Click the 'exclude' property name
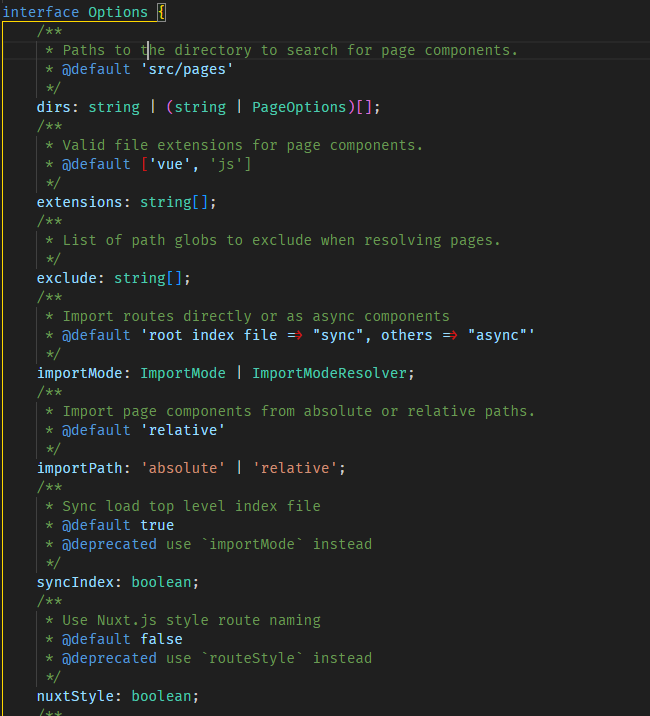This screenshot has width=650, height=716. point(67,278)
